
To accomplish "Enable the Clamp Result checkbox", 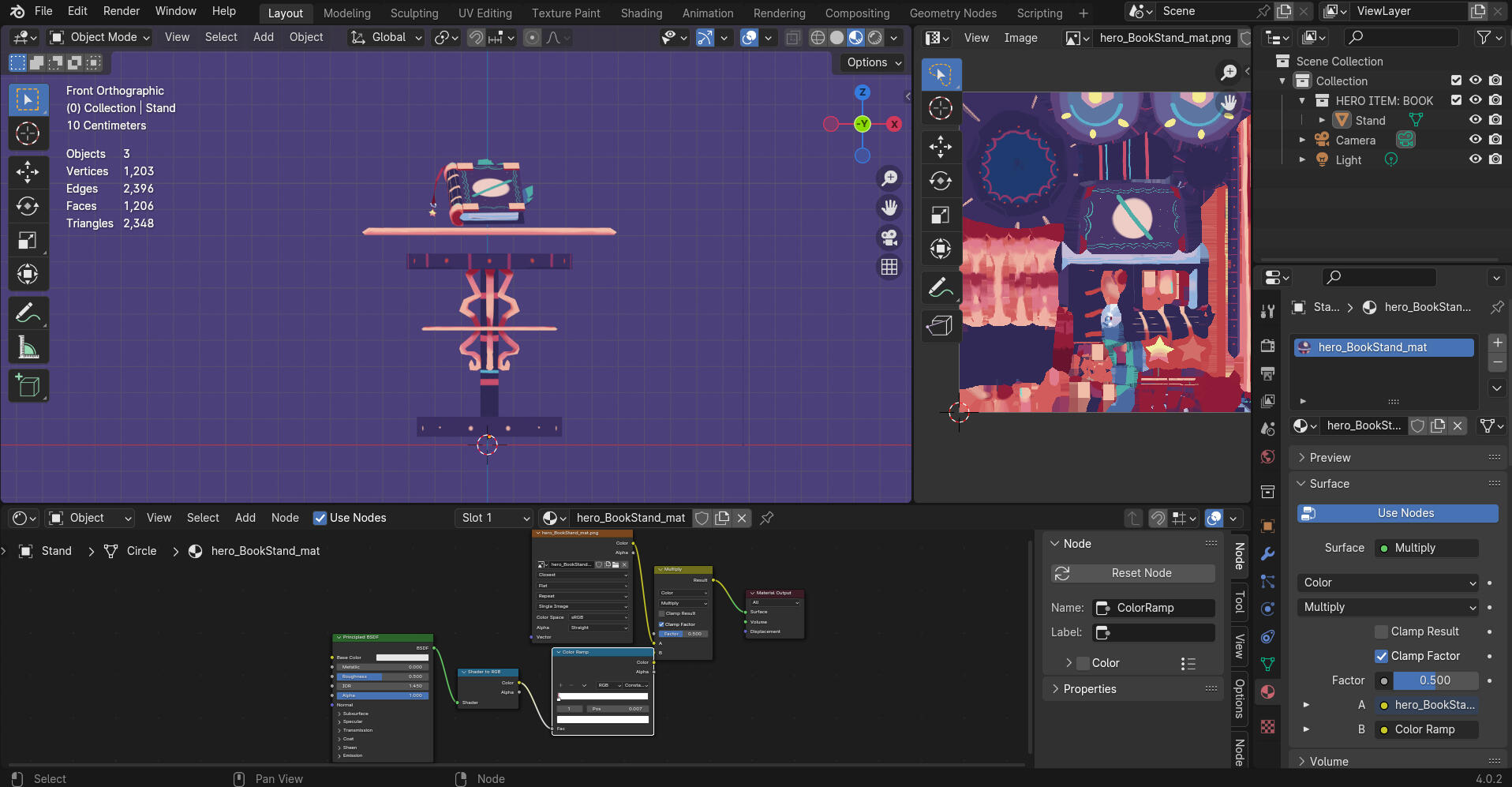I will click(x=1381, y=631).
